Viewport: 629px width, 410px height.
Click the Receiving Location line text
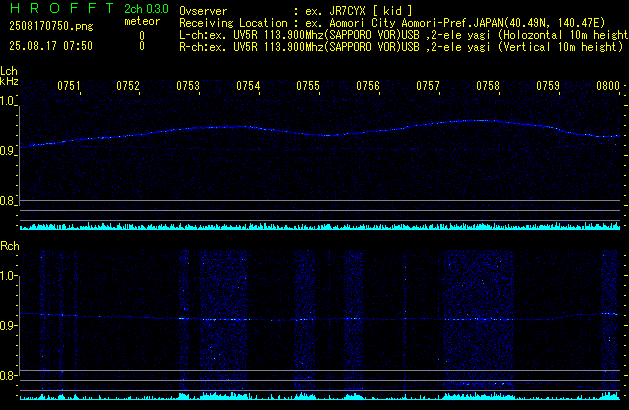pyautogui.click(x=392, y=23)
